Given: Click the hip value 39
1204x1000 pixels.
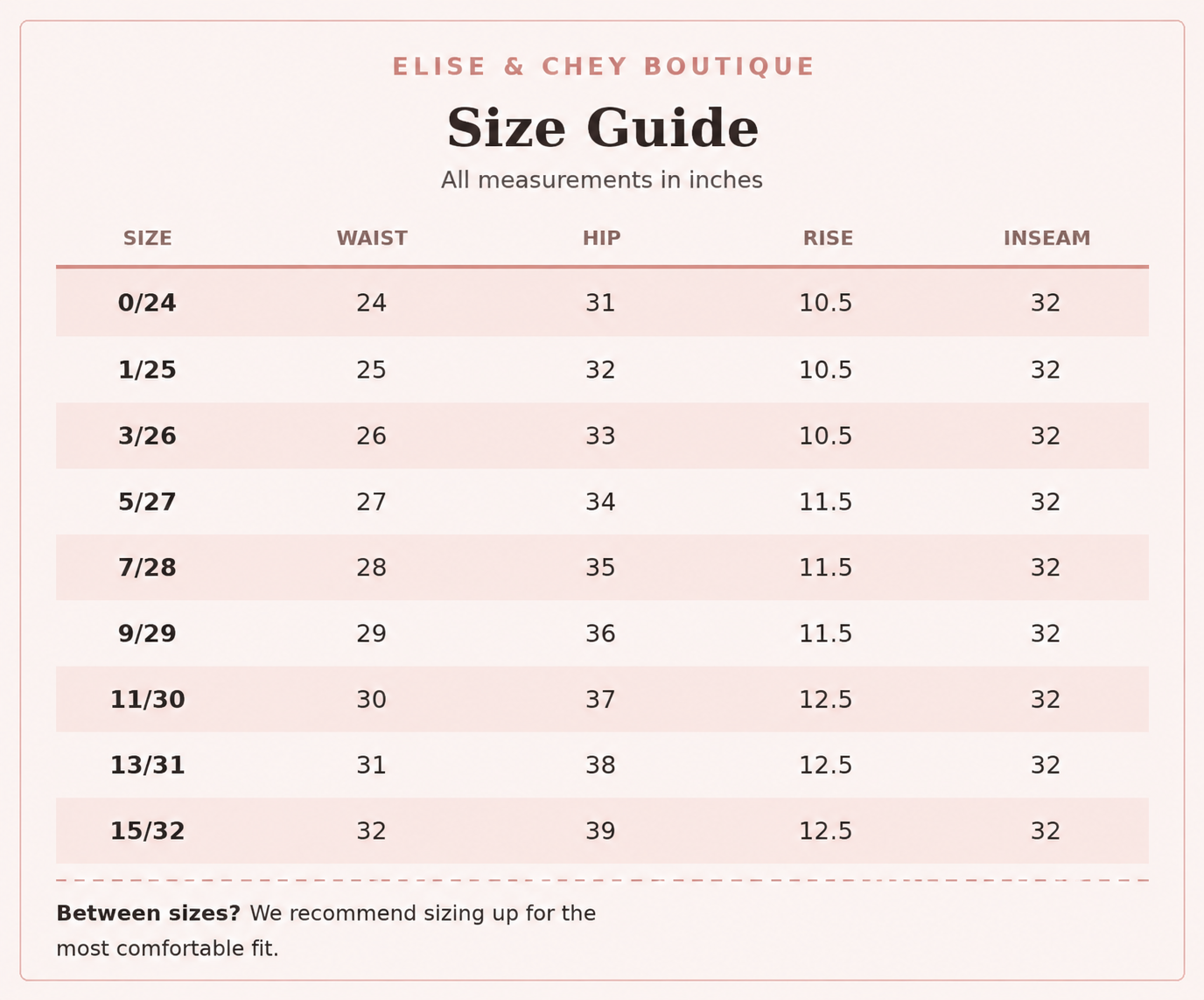Looking at the screenshot, I should [600, 831].
